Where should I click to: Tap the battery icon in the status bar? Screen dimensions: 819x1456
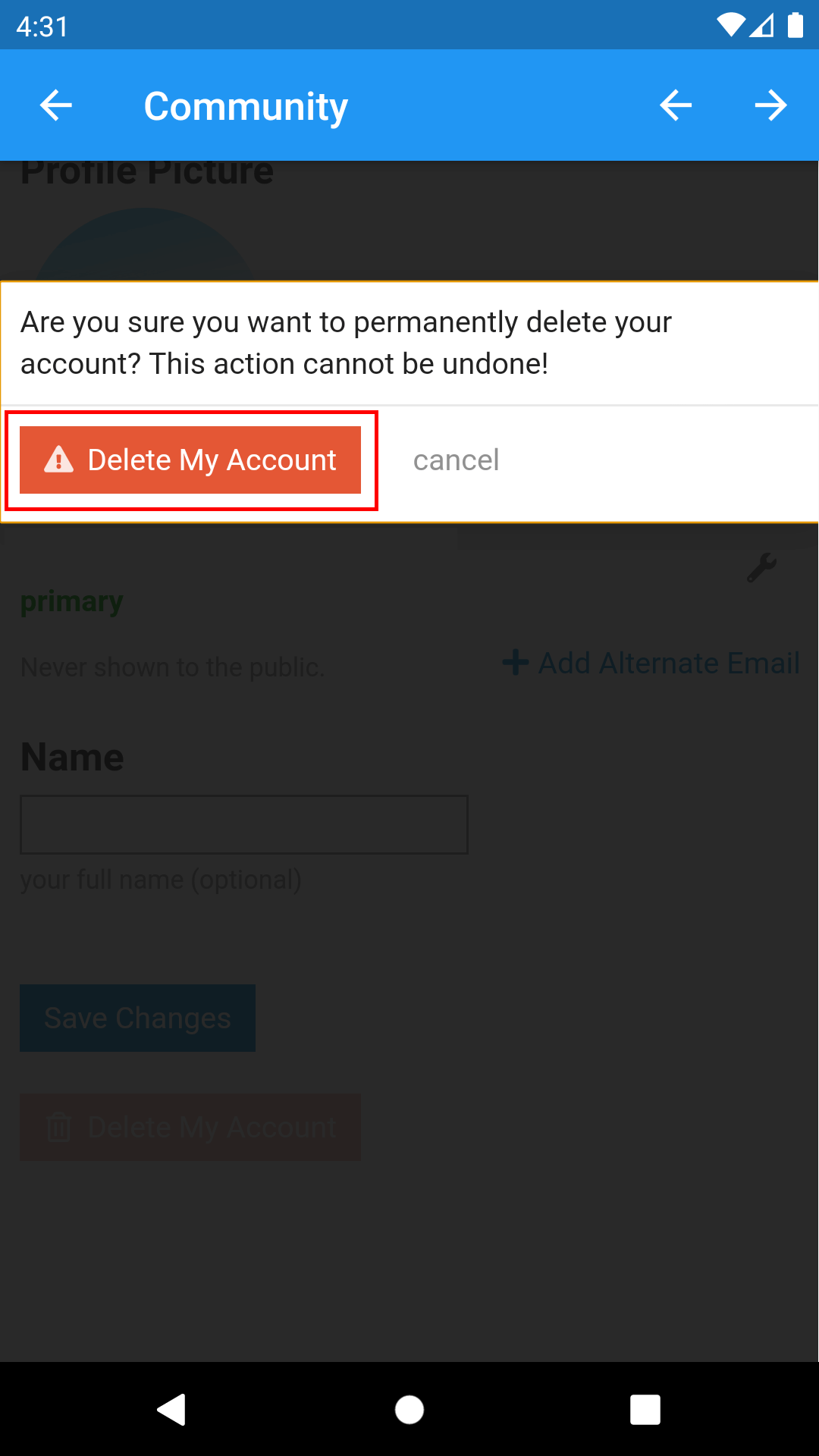pyautogui.click(x=795, y=26)
